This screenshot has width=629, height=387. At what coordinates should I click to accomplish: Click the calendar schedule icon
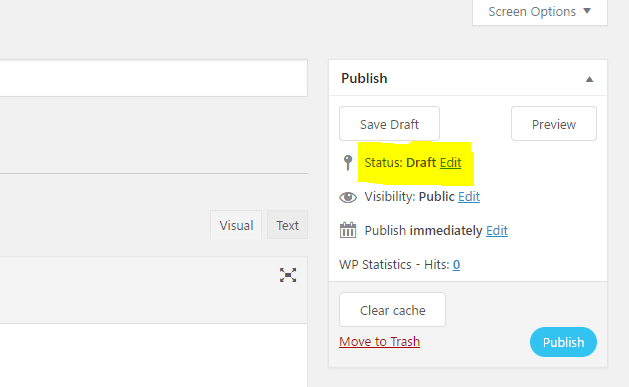tap(348, 230)
